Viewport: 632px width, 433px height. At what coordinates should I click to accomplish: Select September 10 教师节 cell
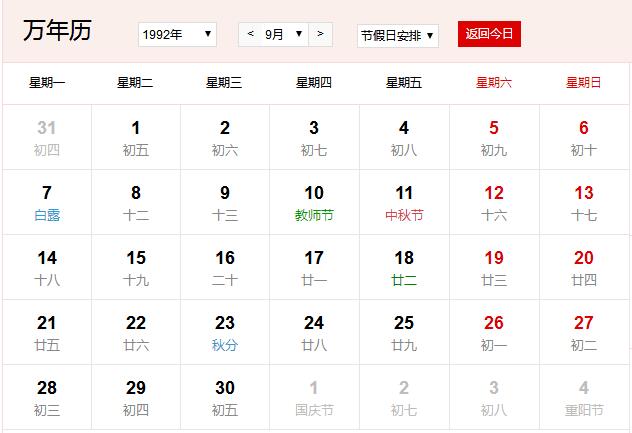(x=314, y=202)
